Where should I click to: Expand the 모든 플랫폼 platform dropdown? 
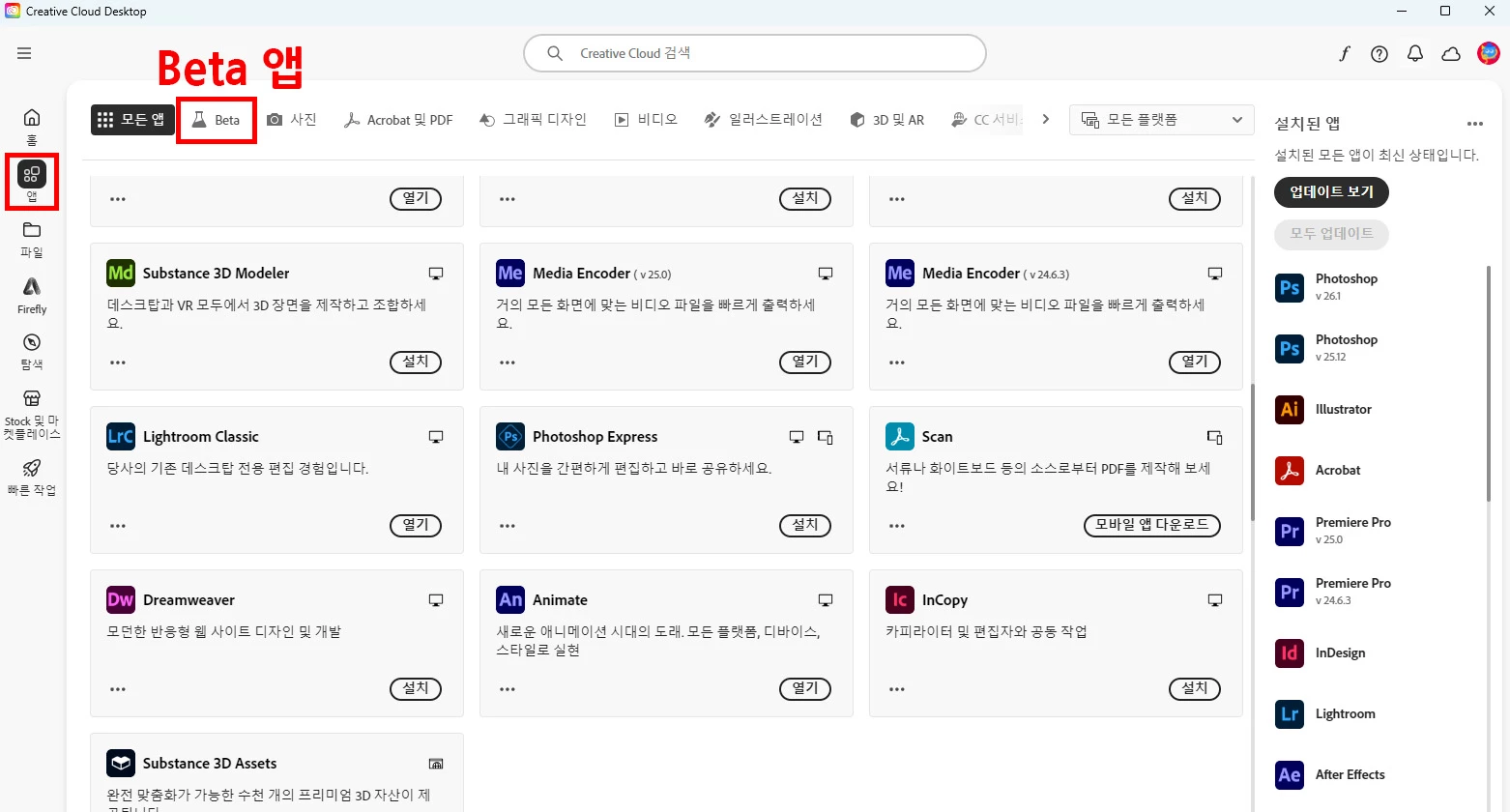coord(1162,120)
